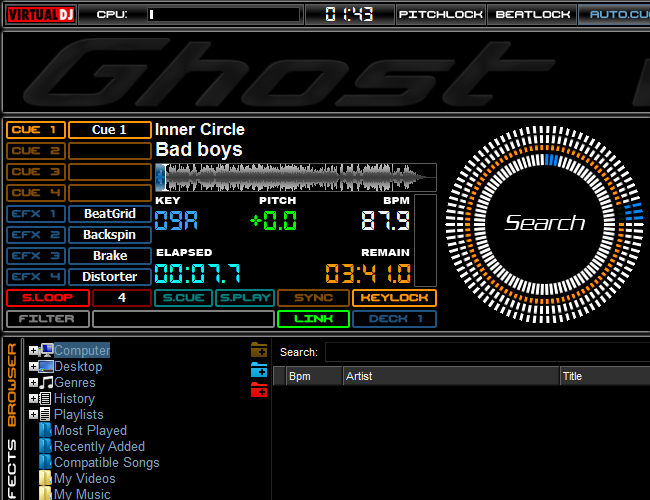Click the elapsed time readout 00:07.7
Screen dimensions: 650x500
[x=197, y=274]
